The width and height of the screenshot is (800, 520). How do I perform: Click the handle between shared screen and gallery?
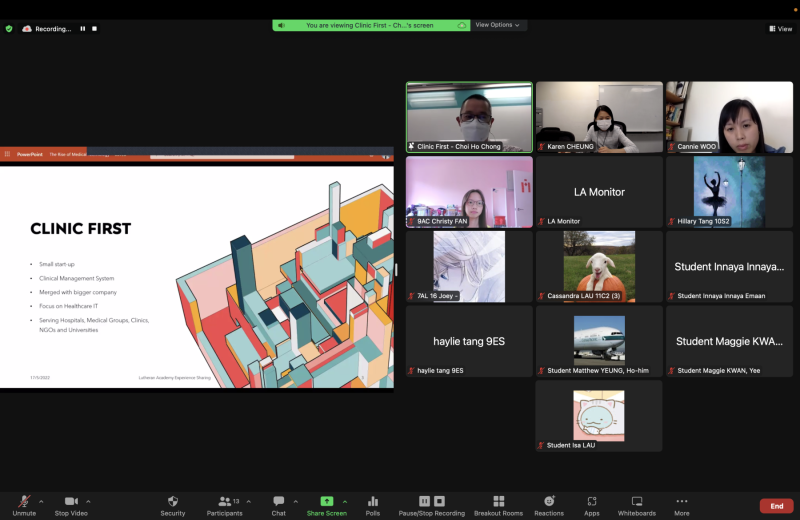[x=396, y=269]
